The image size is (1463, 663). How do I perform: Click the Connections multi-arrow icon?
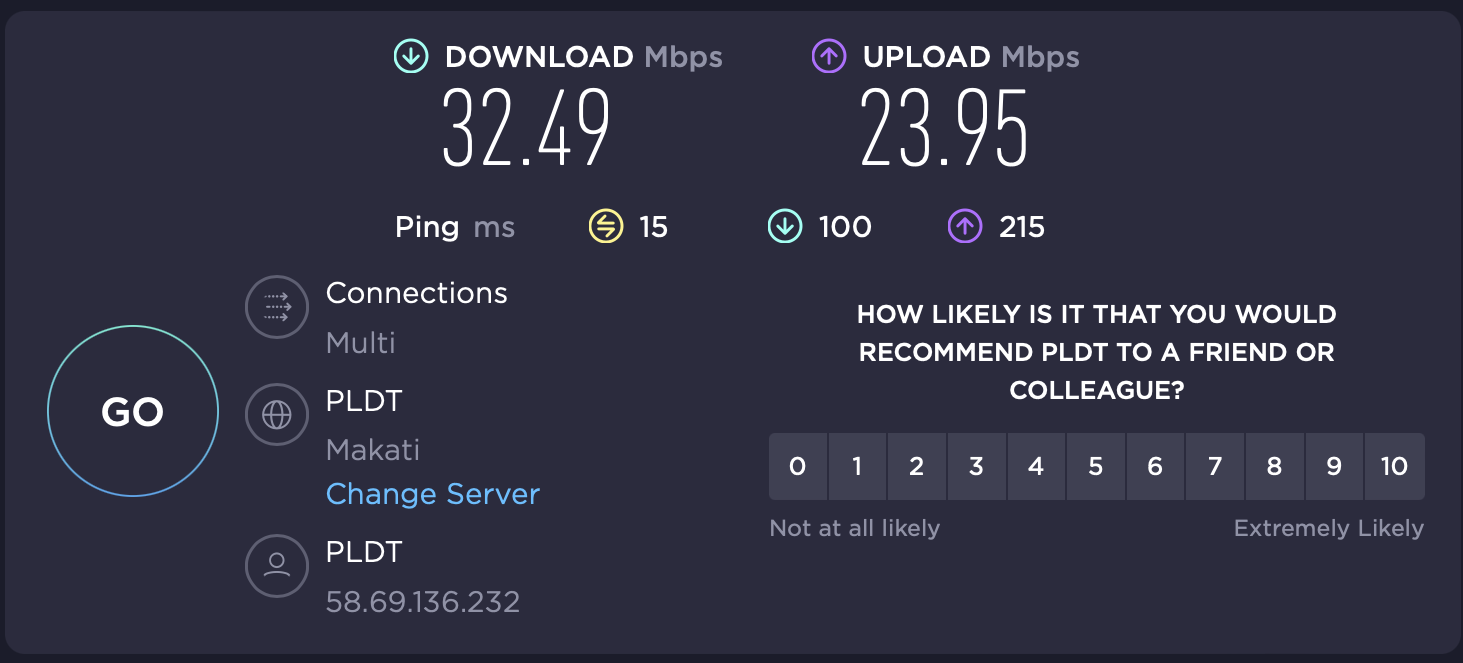point(277,308)
